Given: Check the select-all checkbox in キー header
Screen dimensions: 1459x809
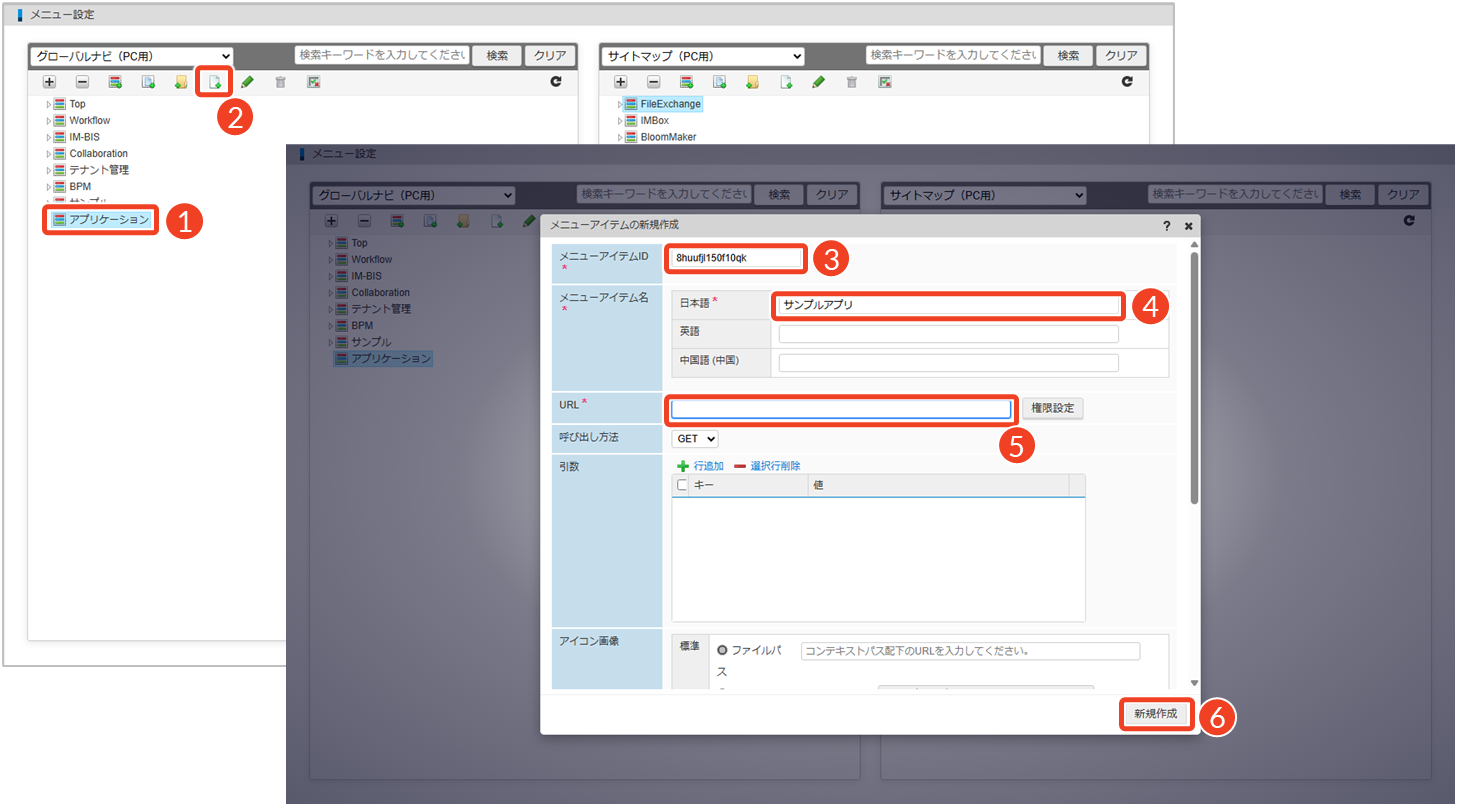Looking at the screenshot, I should pos(683,485).
